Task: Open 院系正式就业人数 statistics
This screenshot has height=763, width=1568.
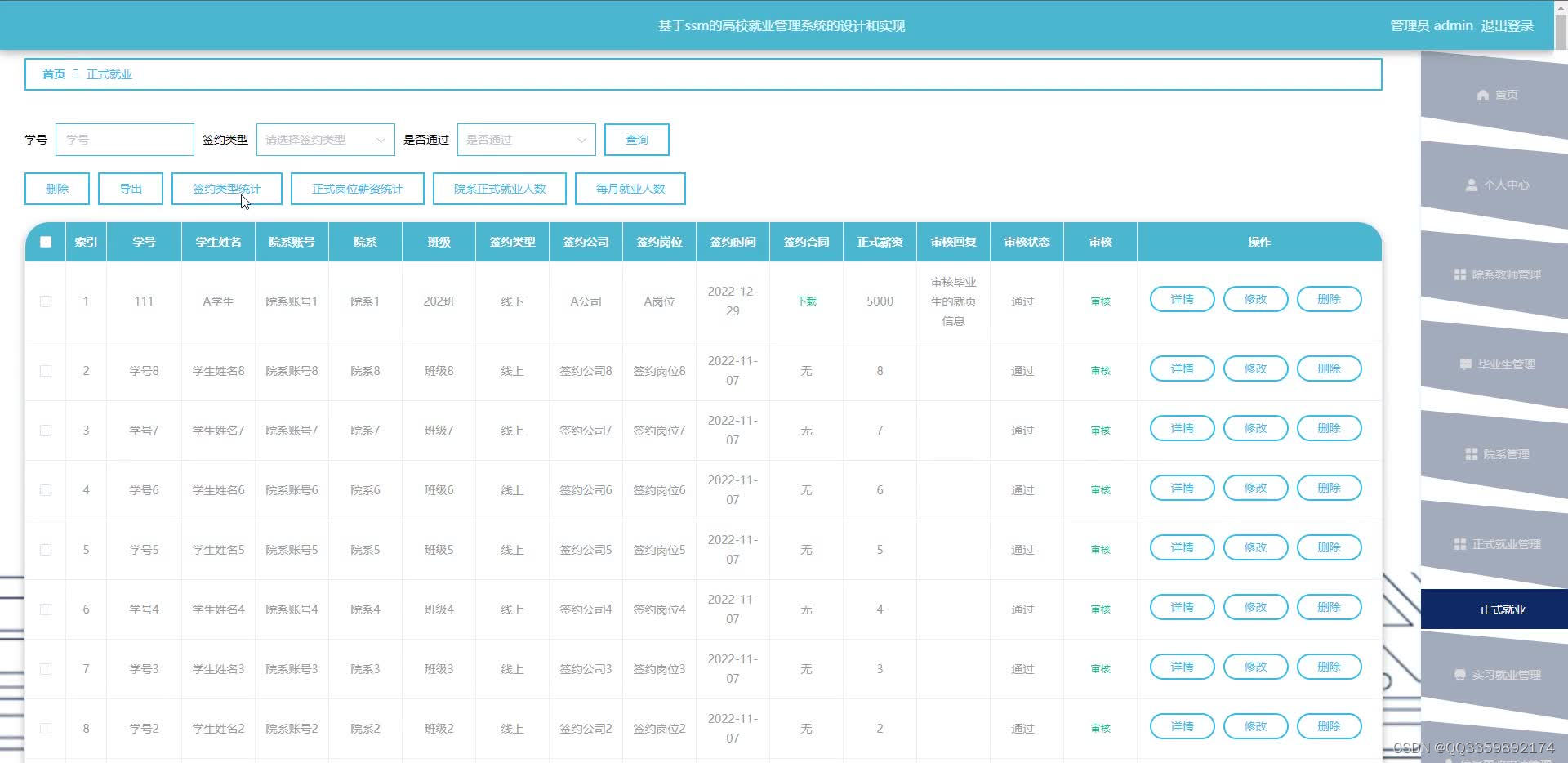Action: click(500, 189)
